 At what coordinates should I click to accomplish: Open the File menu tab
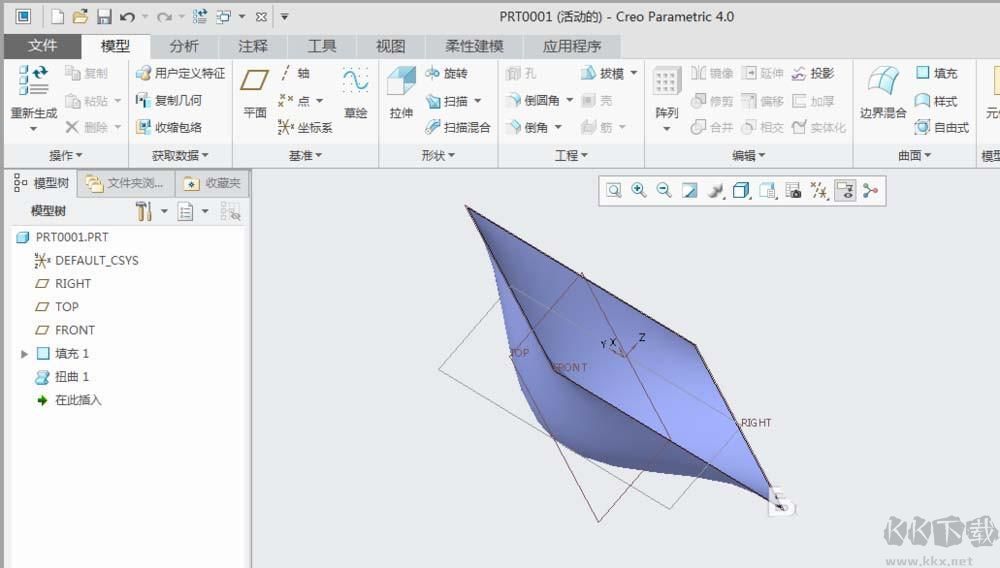coord(43,46)
